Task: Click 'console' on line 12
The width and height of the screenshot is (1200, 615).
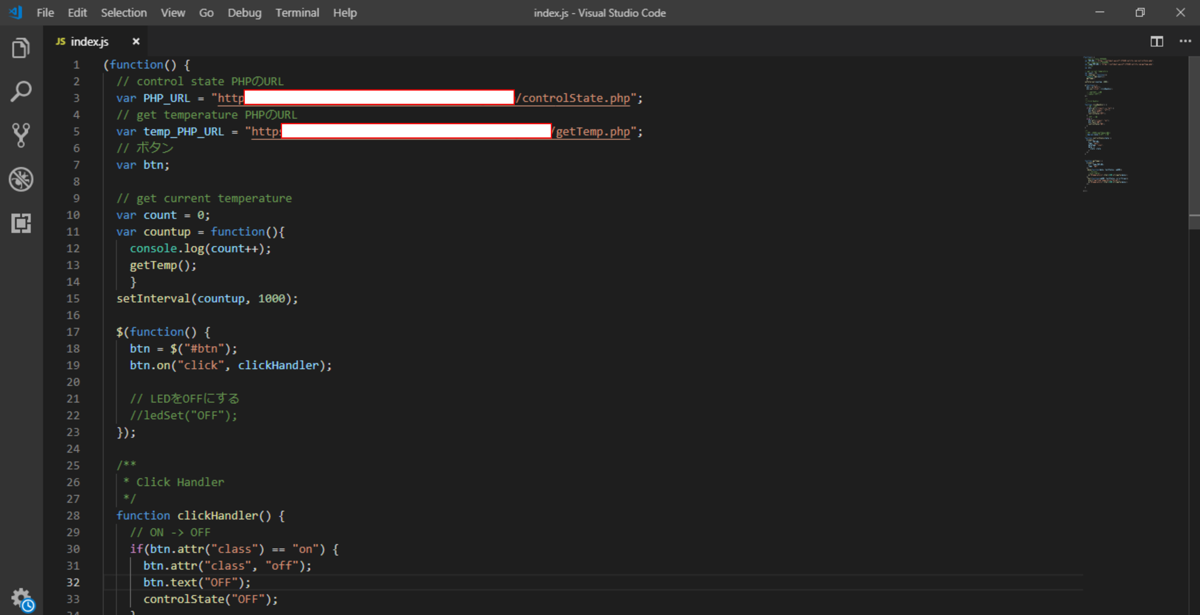Action: pyautogui.click(x=153, y=248)
